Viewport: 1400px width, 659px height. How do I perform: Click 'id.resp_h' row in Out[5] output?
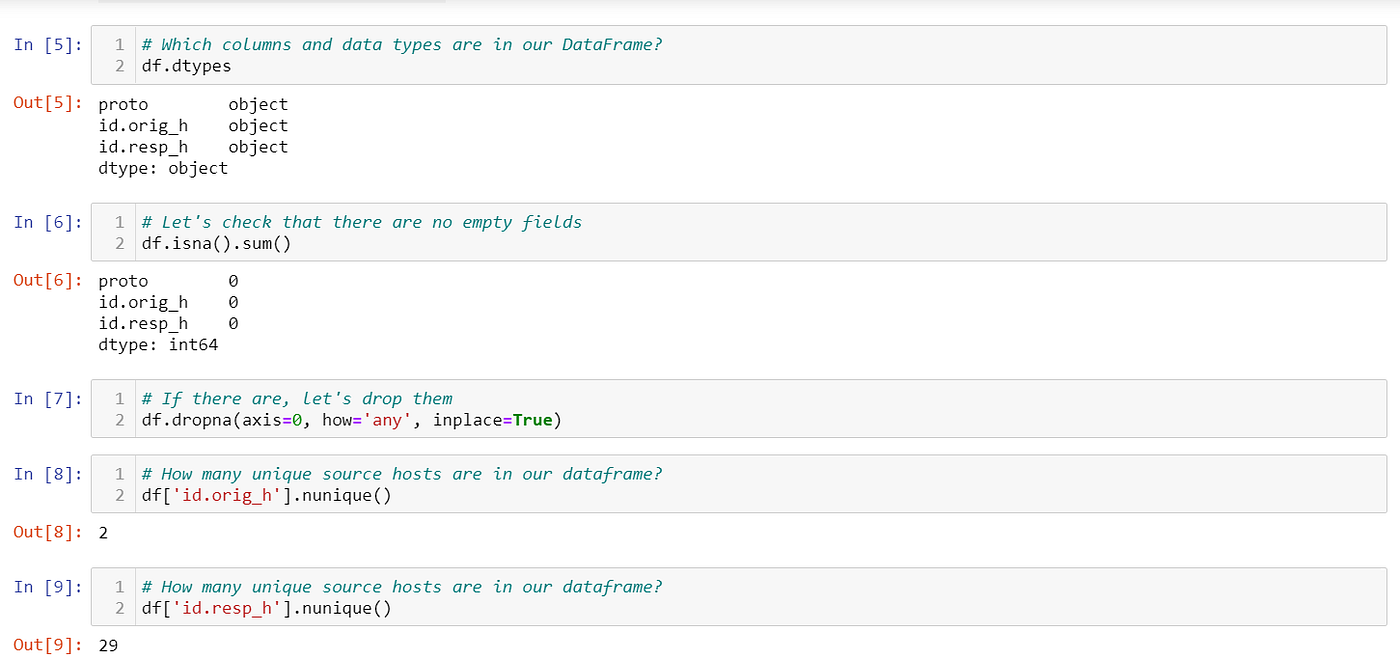[193, 147]
